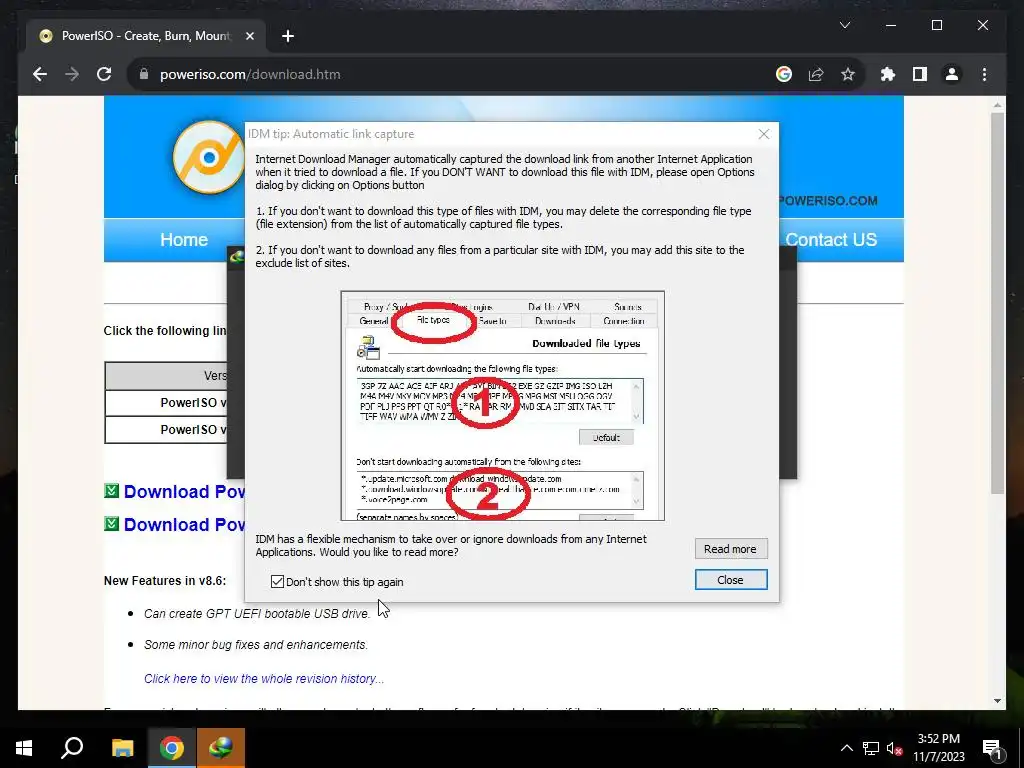The width and height of the screenshot is (1024, 768).
Task: Click the tip illustration image
Action: coord(502,406)
